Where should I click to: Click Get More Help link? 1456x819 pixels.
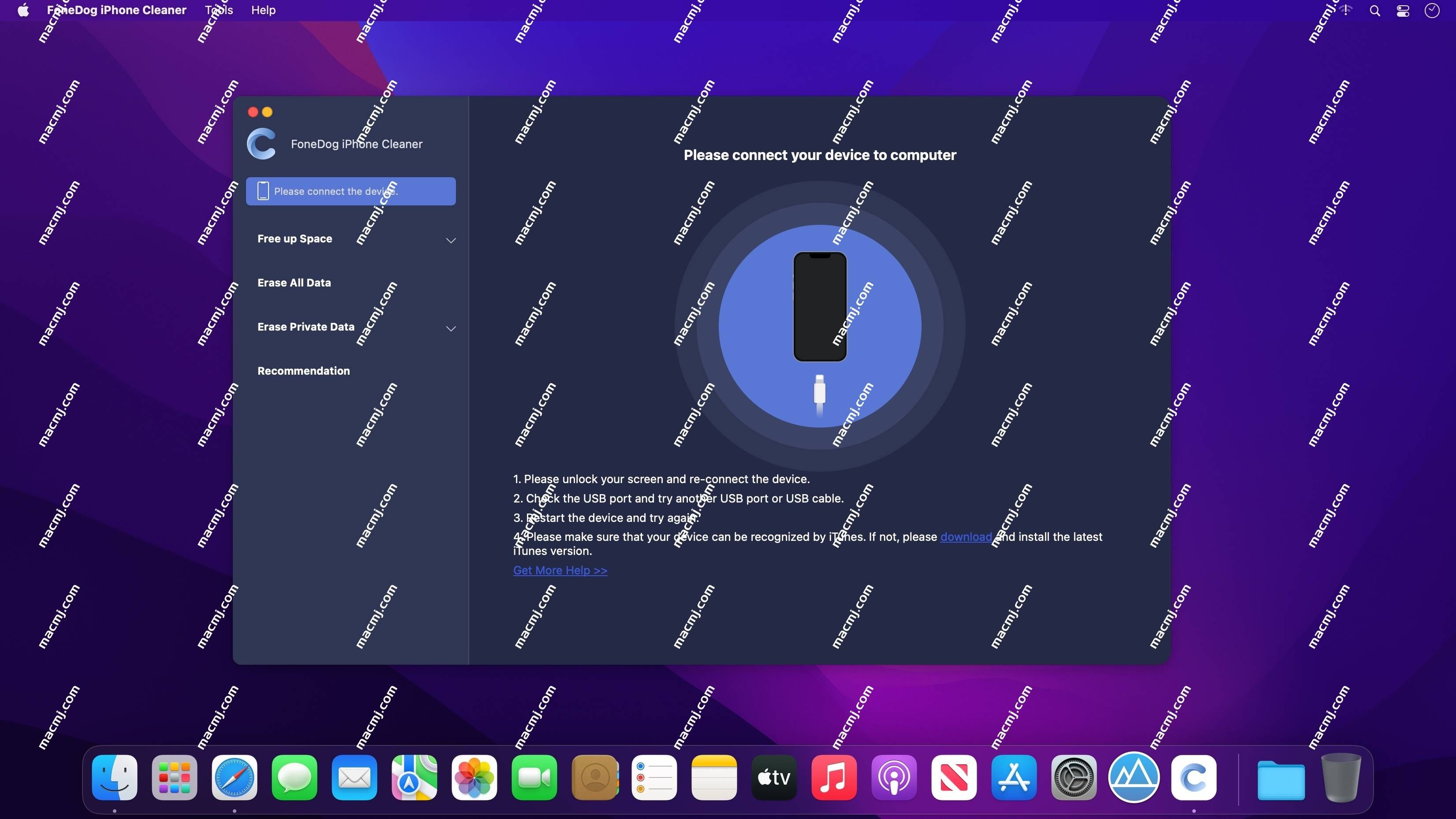click(560, 570)
